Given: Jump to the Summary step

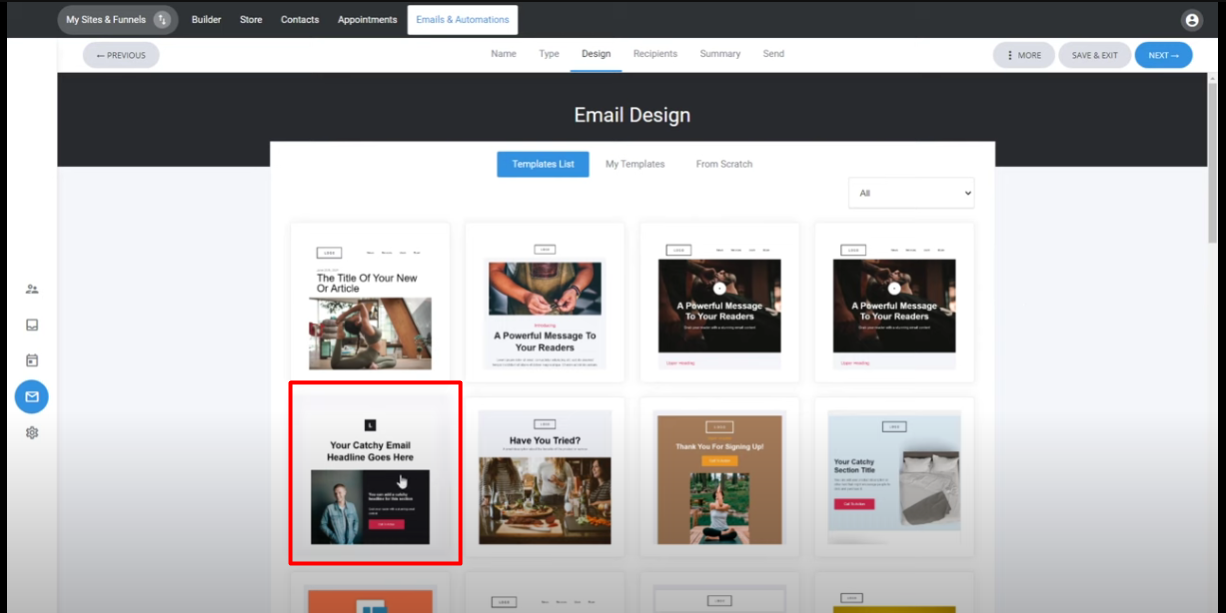Looking at the screenshot, I should point(720,54).
